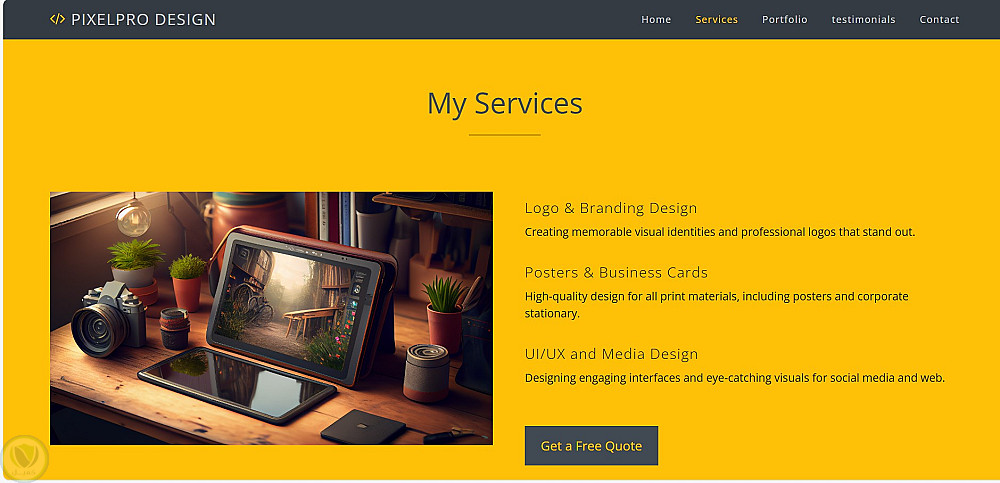This screenshot has width=1000, height=483.
Task: Click the print materials description text
Action: tap(716, 304)
